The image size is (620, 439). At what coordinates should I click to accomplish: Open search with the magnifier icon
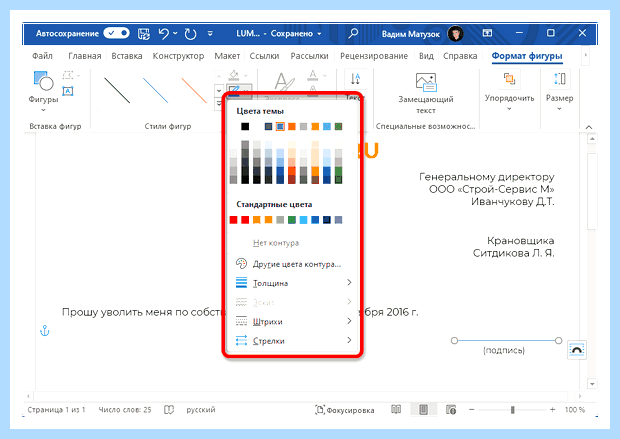[x=353, y=34]
